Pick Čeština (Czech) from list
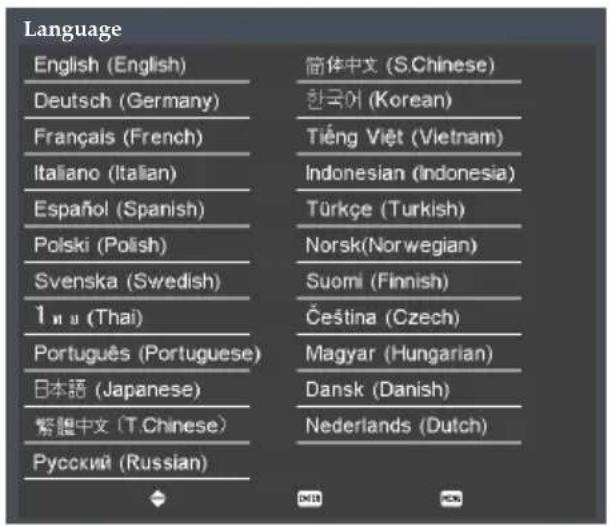The width and height of the screenshot is (609, 526). tap(383, 317)
